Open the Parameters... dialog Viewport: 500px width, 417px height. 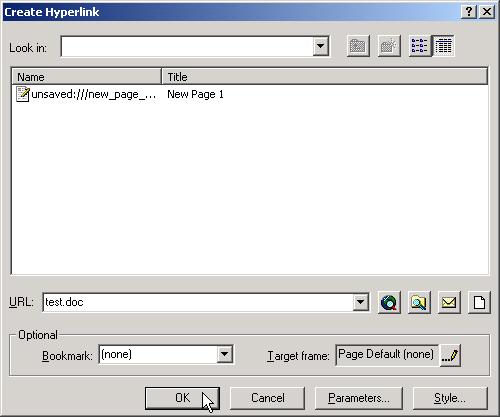pyautogui.click(x=359, y=398)
